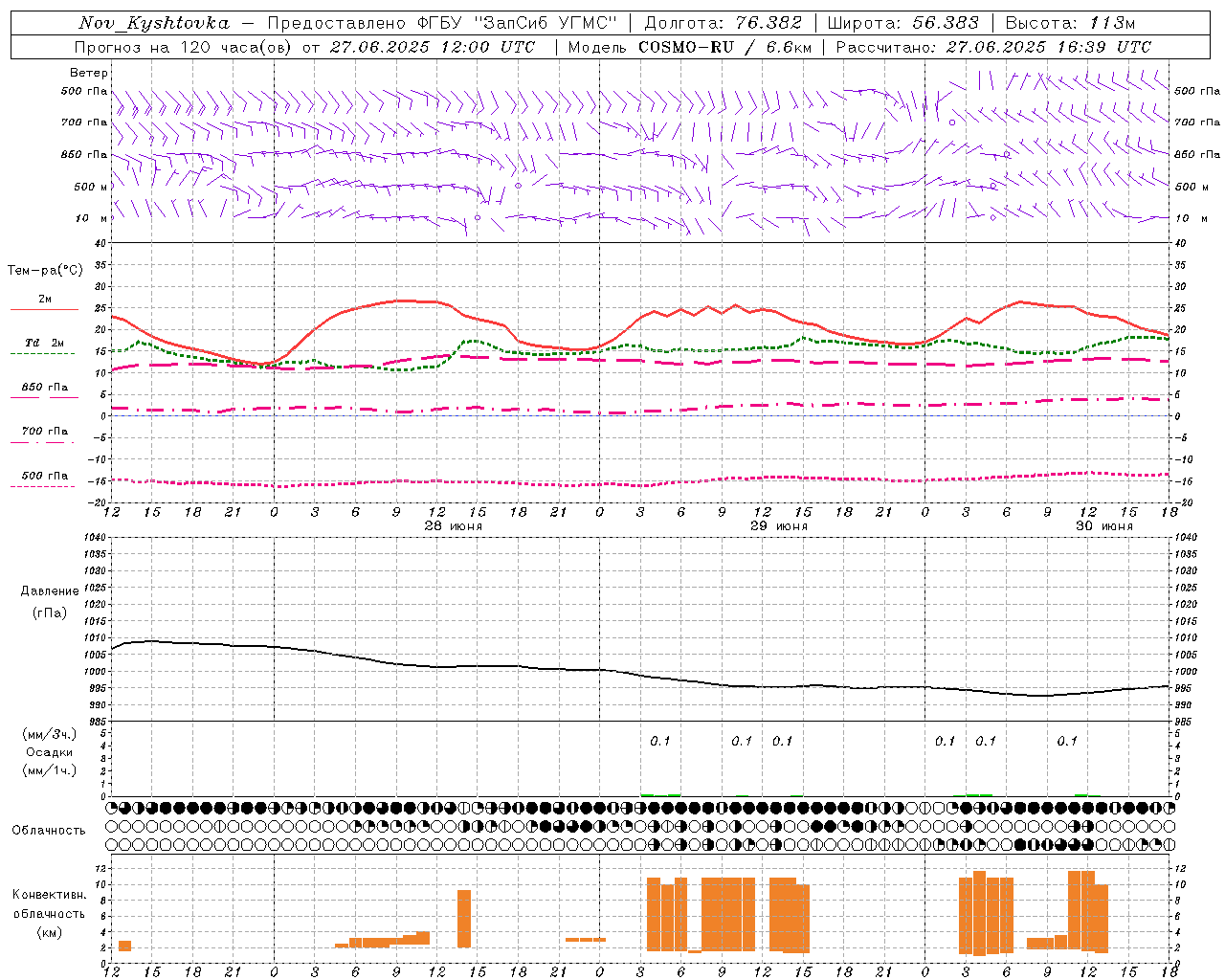Image resolution: width=1225 pixels, height=980 pixels.
Task: Click the 'Модель COSMO-RU / 6.6км' label
Action: [690, 47]
